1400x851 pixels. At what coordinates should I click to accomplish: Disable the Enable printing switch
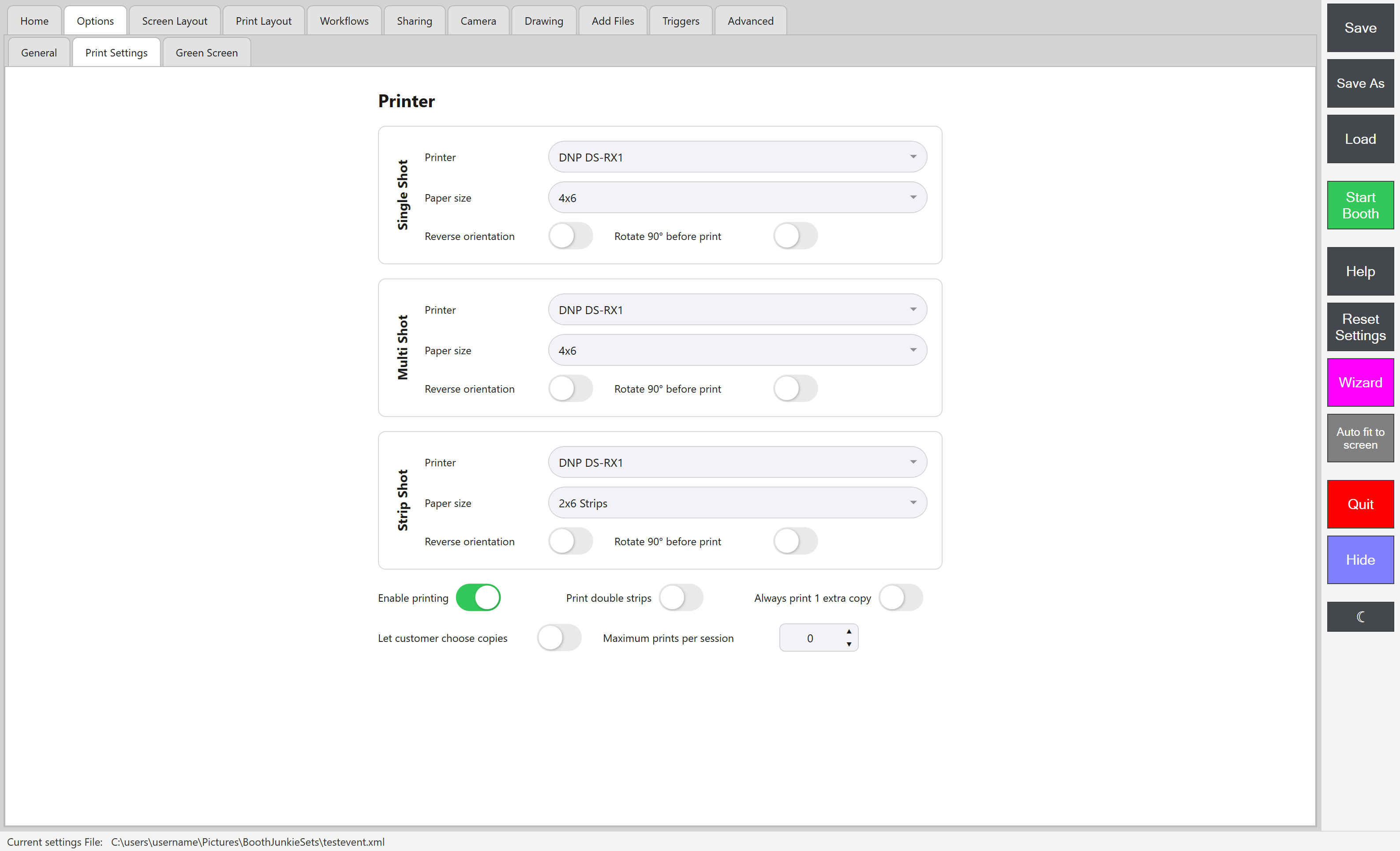coord(478,597)
